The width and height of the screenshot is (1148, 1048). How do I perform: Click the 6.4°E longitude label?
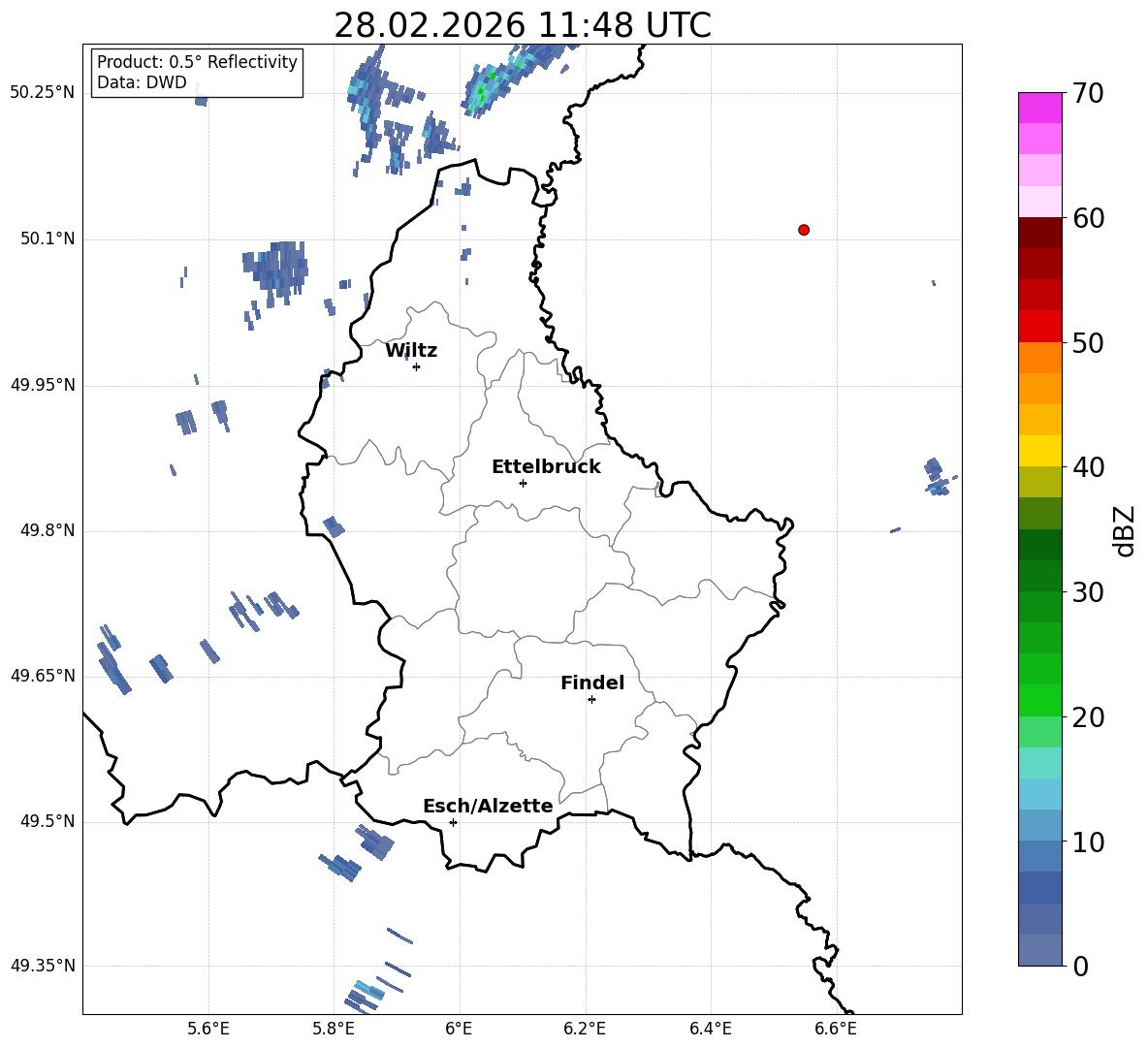[711, 1029]
